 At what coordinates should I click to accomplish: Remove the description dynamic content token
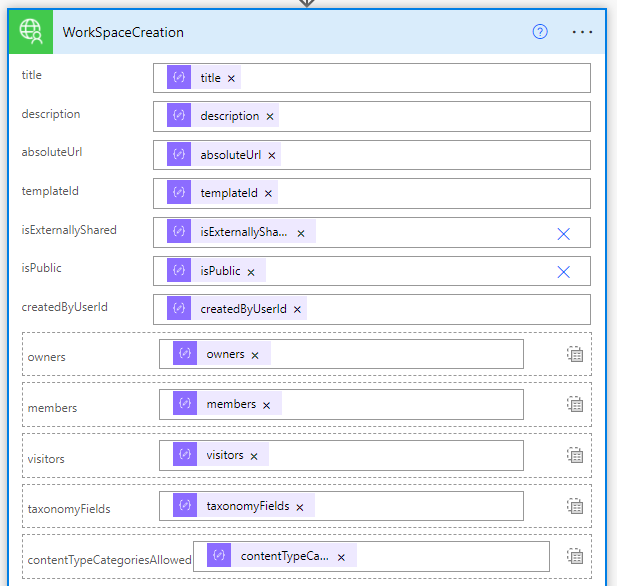tap(270, 117)
